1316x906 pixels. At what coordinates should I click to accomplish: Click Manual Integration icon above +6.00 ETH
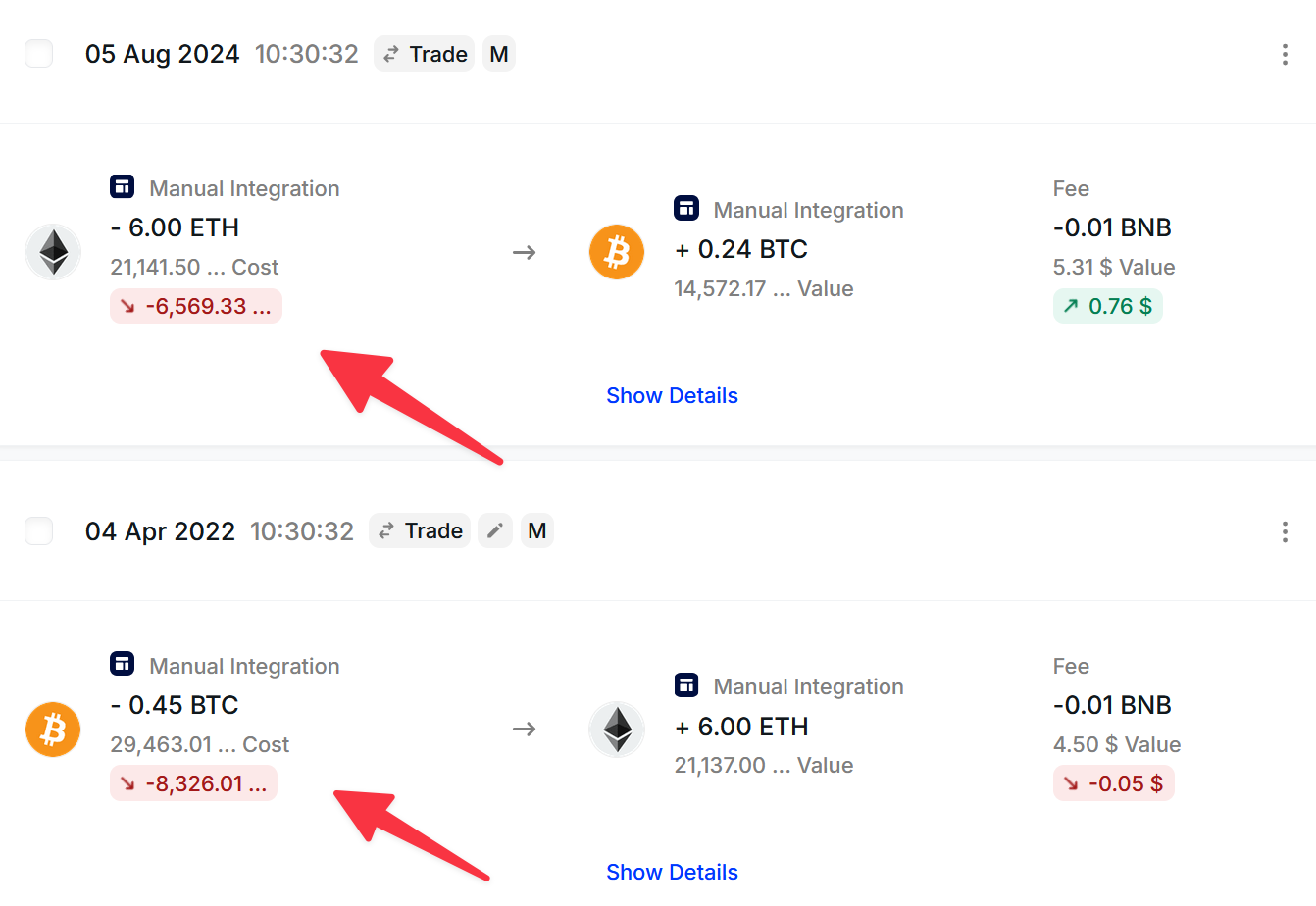pos(686,684)
